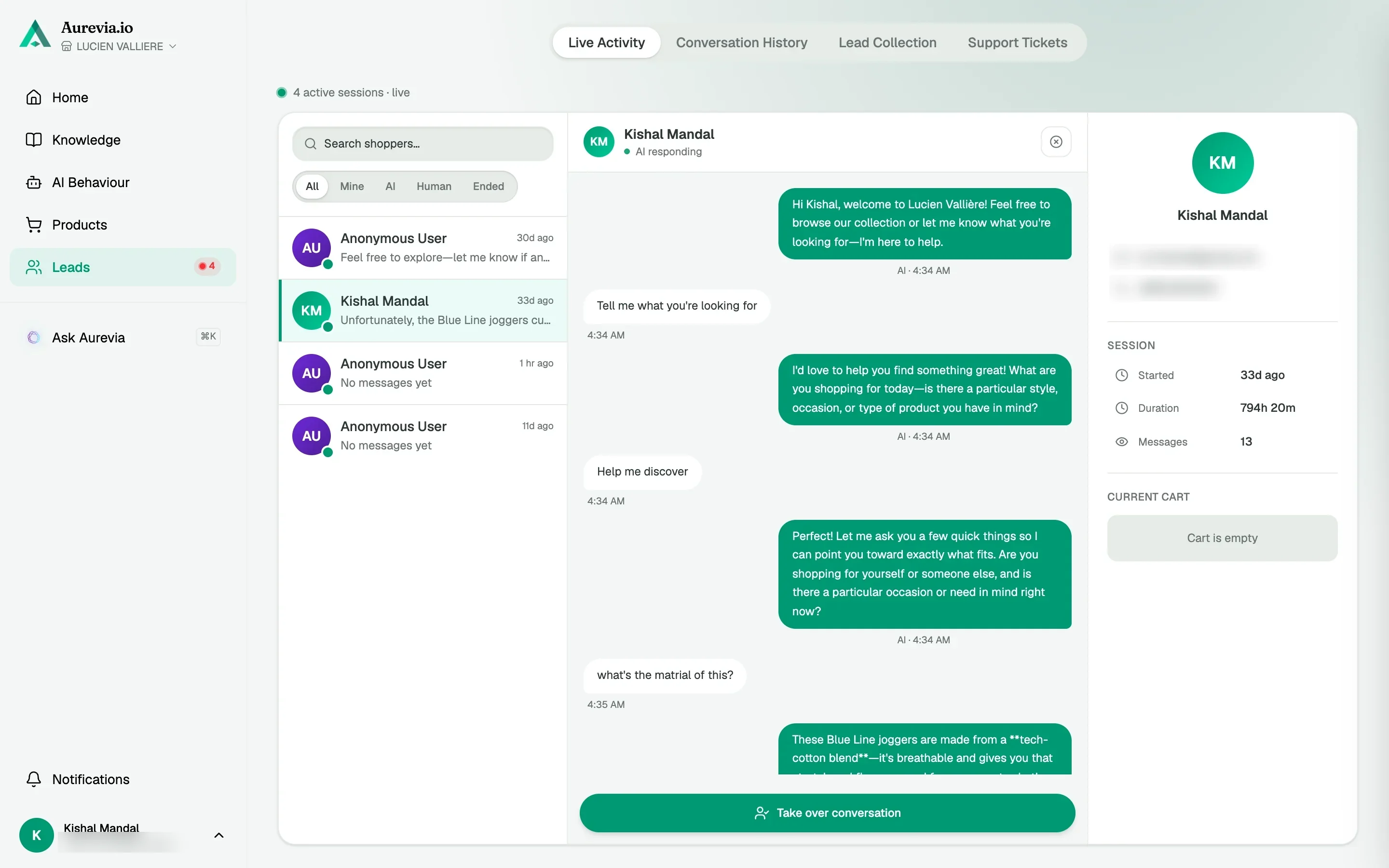Image resolution: width=1389 pixels, height=868 pixels.
Task: Click the KM avatar in chat header
Action: [599, 142]
